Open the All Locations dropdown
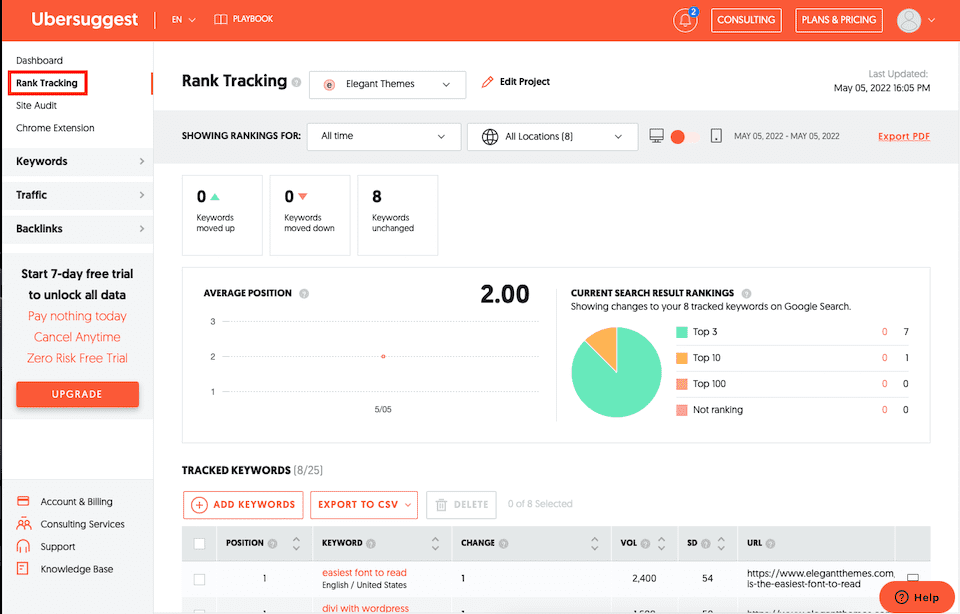The width and height of the screenshot is (960, 614). (552, 136)
